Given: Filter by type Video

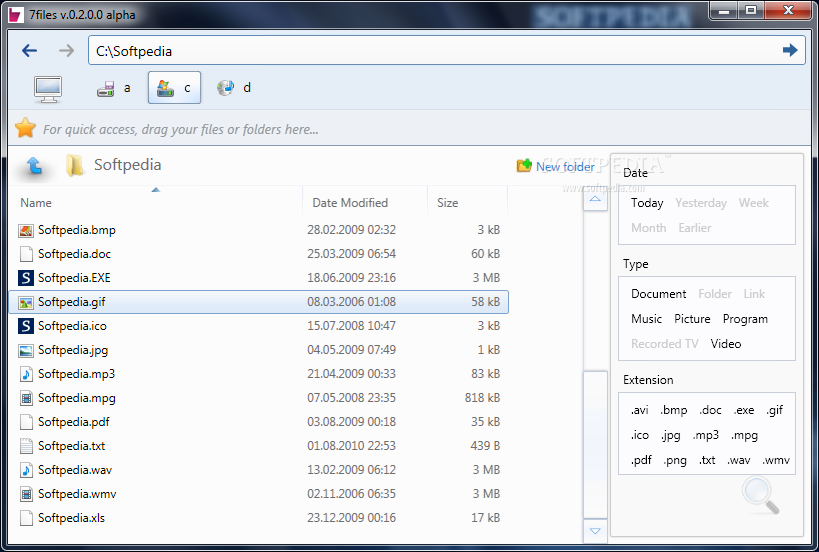Looking at the screenshot, I should [x=726, y=344].
